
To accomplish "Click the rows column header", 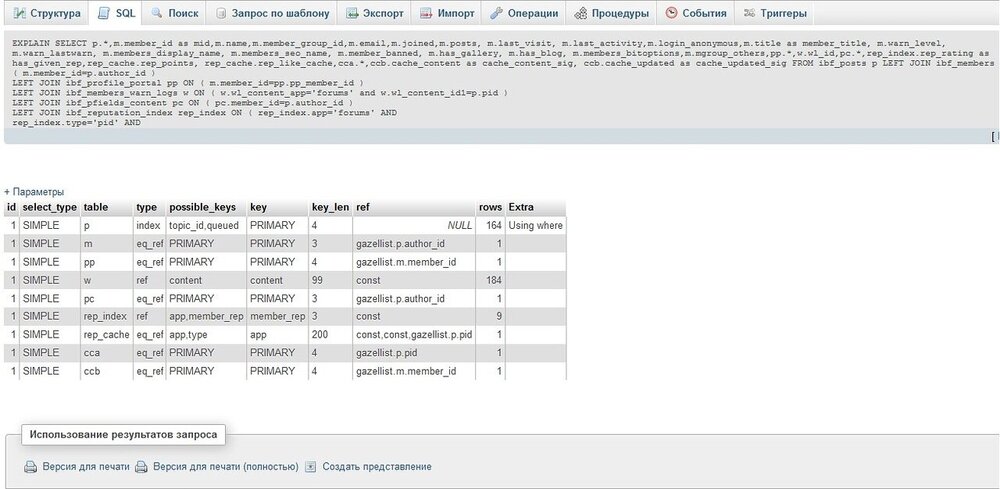I will coord(490,207).
